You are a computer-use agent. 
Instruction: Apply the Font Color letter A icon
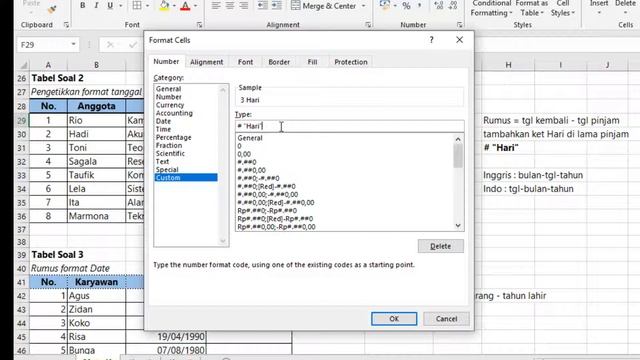(185, 5)
